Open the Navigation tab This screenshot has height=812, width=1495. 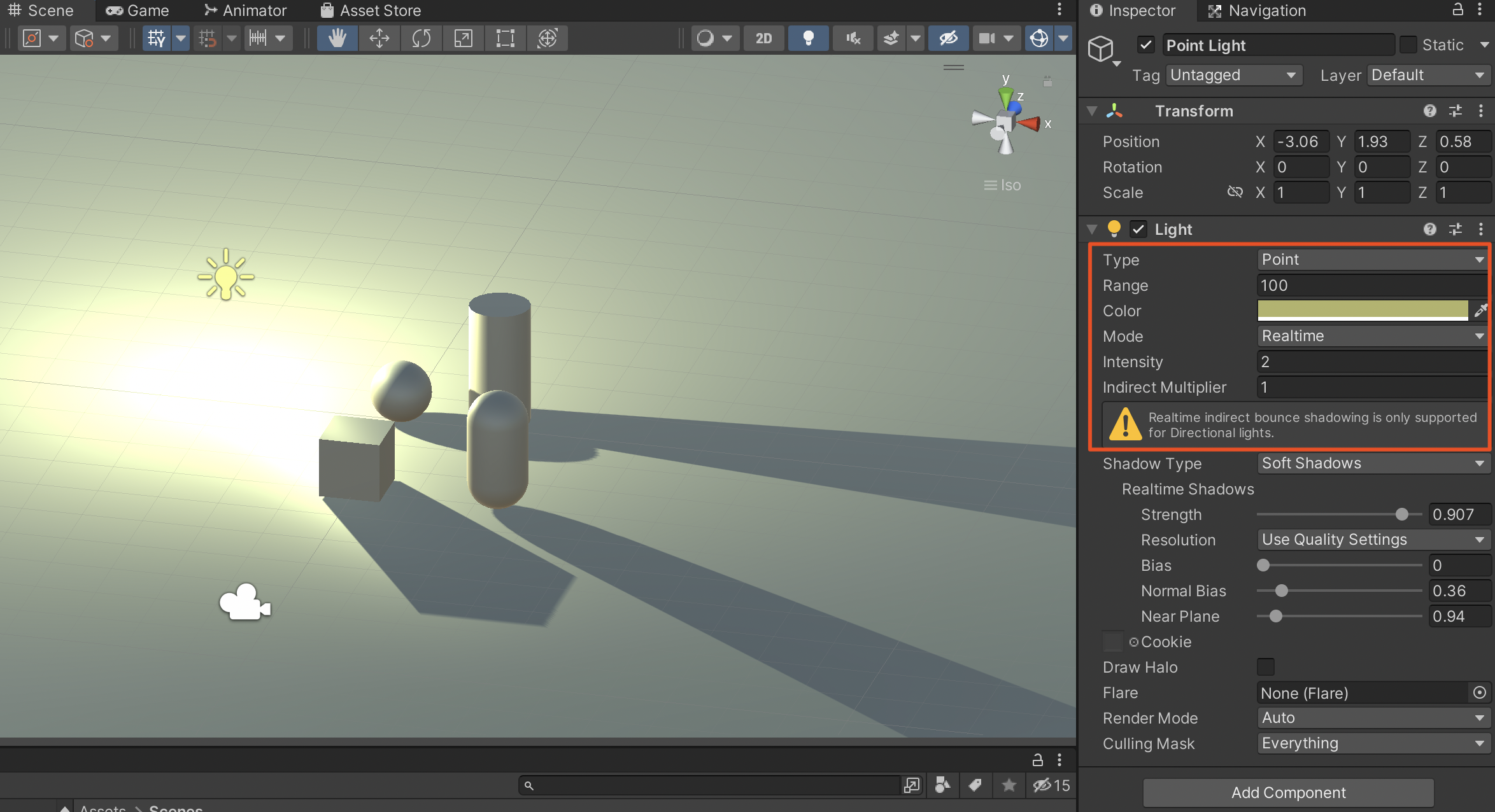tap(1256, 10)
